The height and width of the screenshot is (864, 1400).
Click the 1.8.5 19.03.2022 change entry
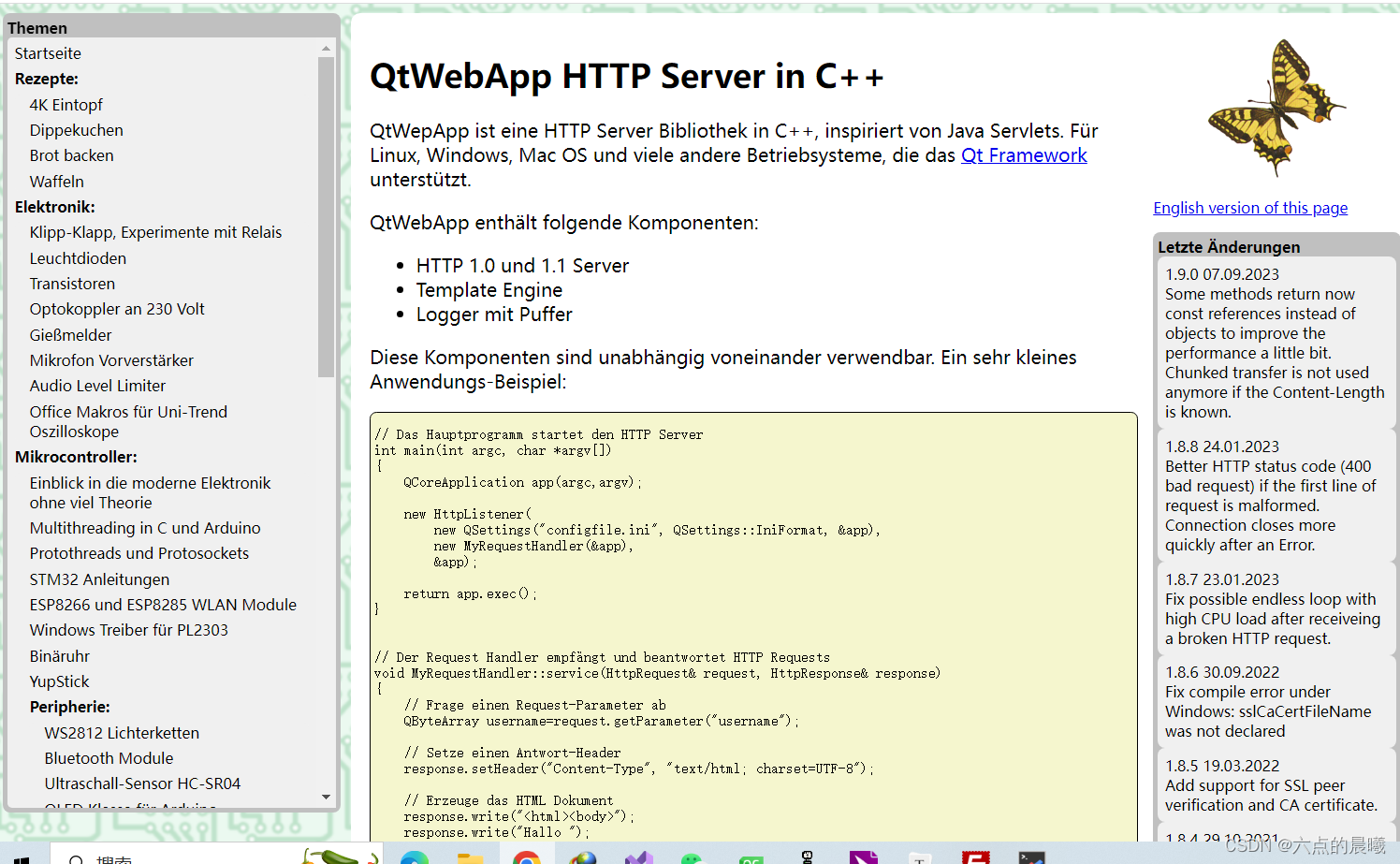tap(1275, 785)
